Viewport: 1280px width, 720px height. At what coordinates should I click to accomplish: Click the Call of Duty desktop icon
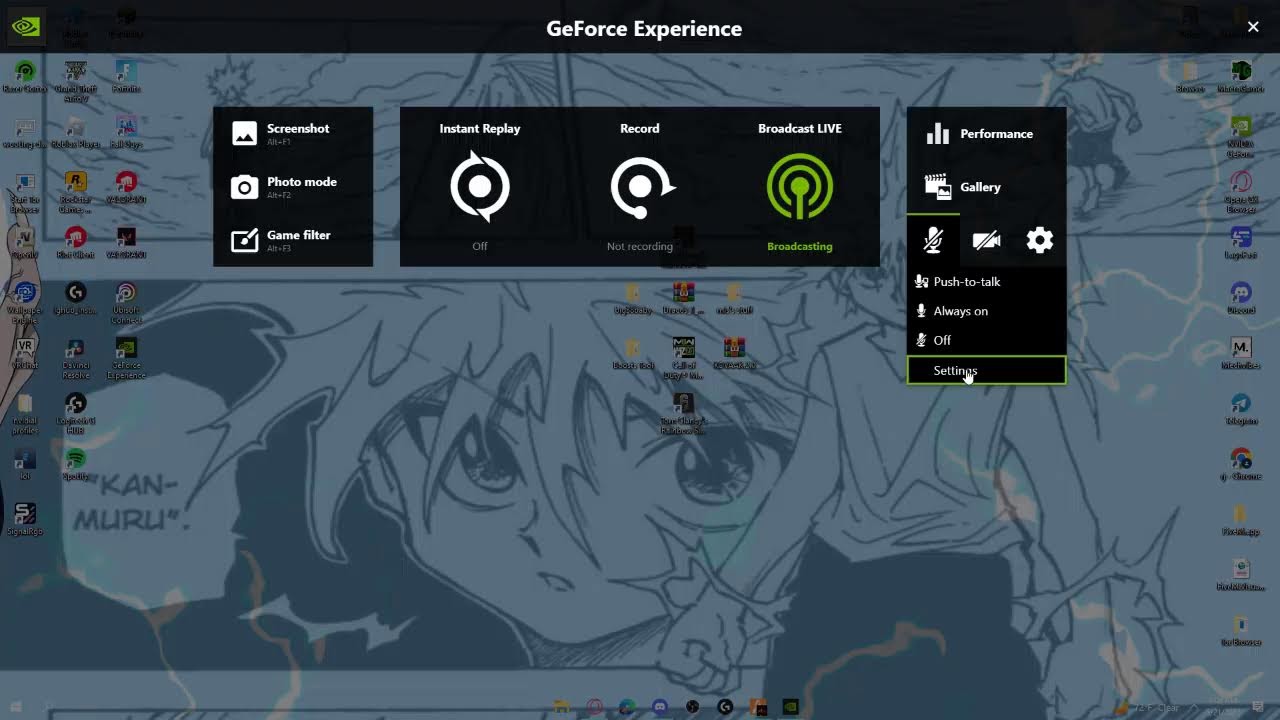[684, 357]
